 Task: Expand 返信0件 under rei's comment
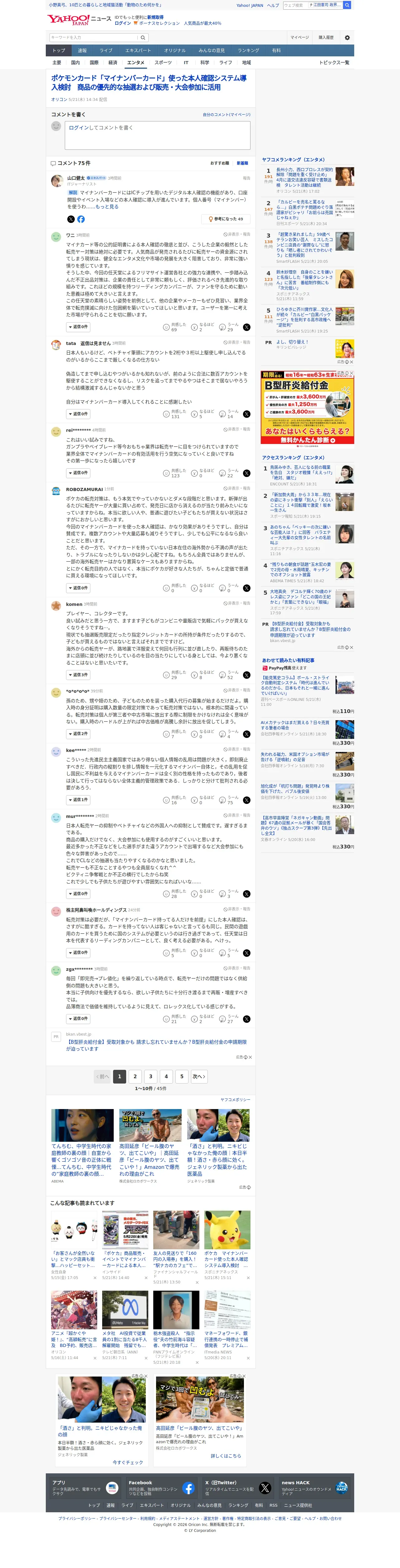tap(78, 473)
